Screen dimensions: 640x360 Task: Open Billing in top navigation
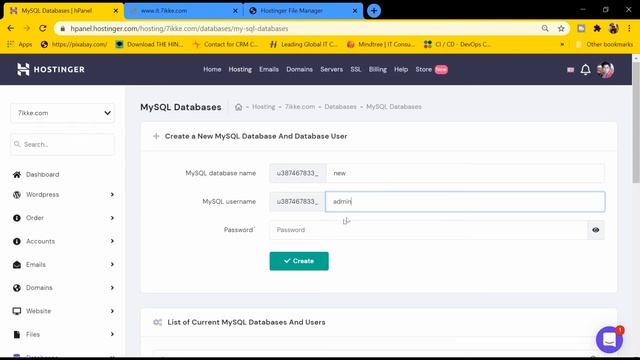coord(378,69)
